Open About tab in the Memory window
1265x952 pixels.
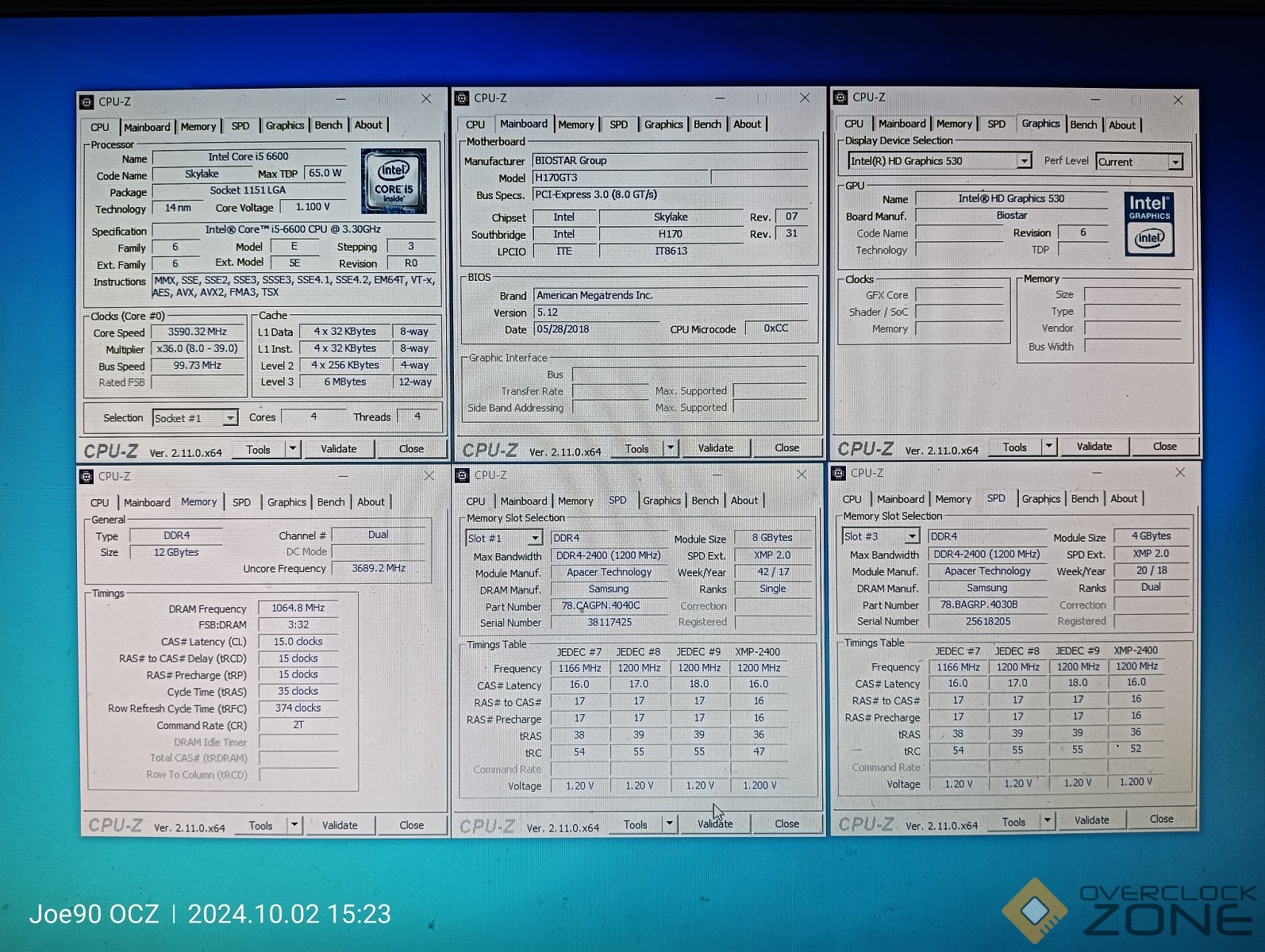click(x=371, y=502)
